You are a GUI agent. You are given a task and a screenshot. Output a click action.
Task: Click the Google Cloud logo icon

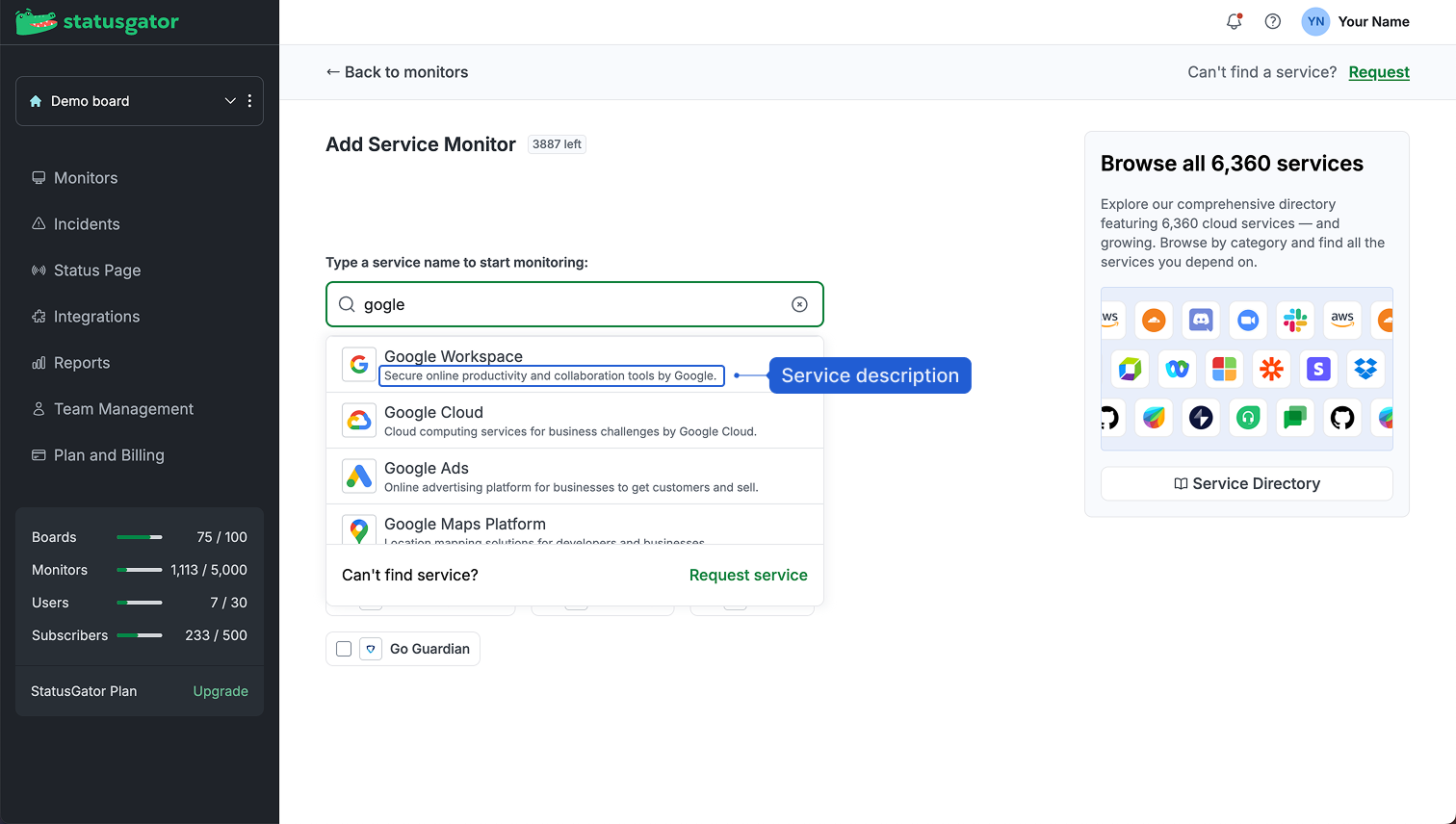(x=359, y=421)
